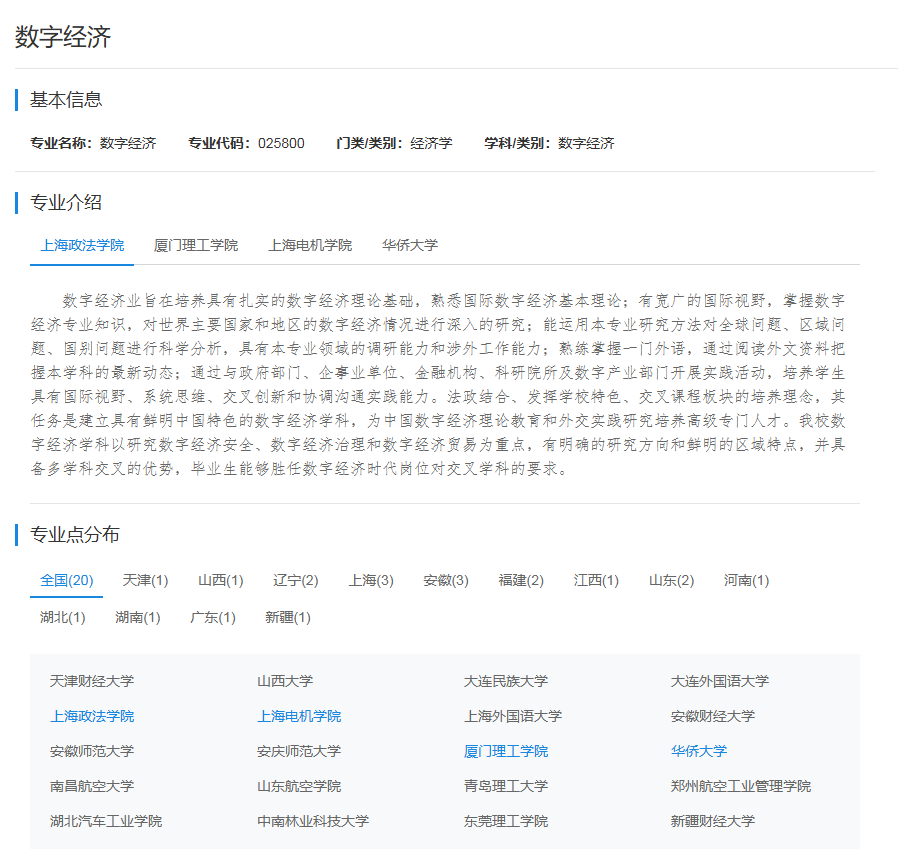Filter distribution by 辽宁(2)
Screen dimensions: 898x862
click(x=296, y=580)
